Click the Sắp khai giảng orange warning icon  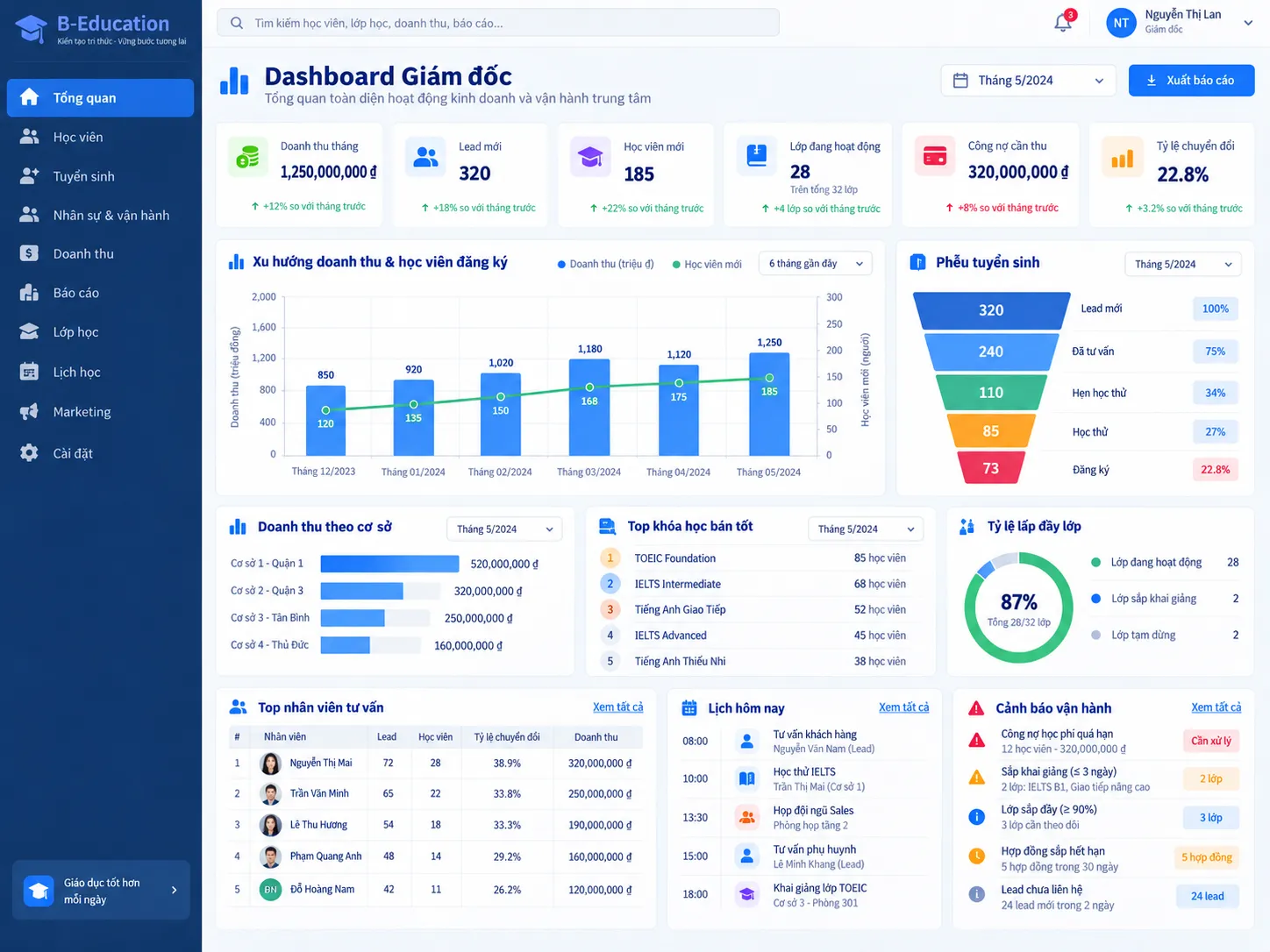(x=976, y=778)
